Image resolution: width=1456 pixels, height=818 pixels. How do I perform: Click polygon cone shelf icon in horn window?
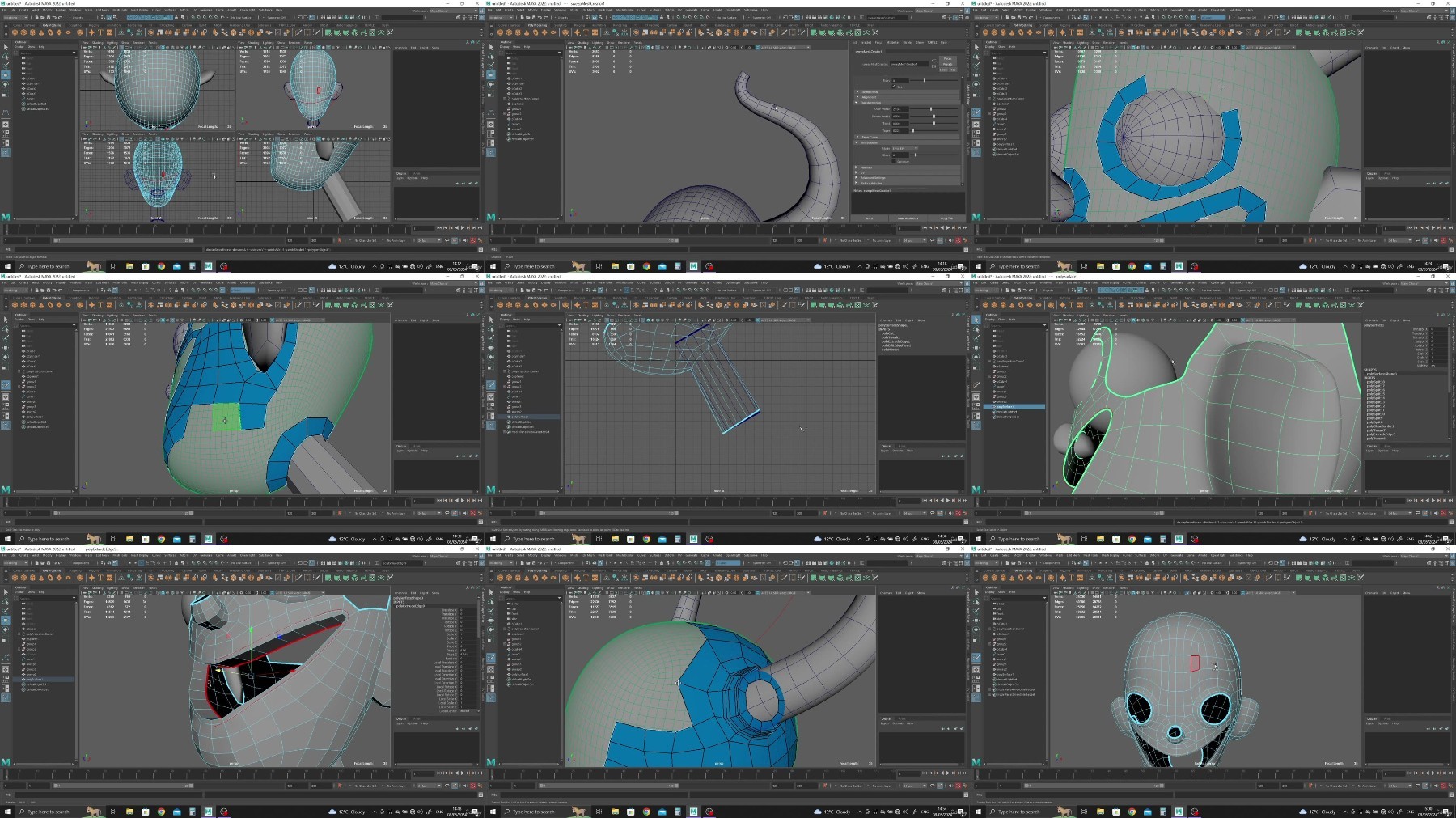pyautogui.click(x=527, y=578)
